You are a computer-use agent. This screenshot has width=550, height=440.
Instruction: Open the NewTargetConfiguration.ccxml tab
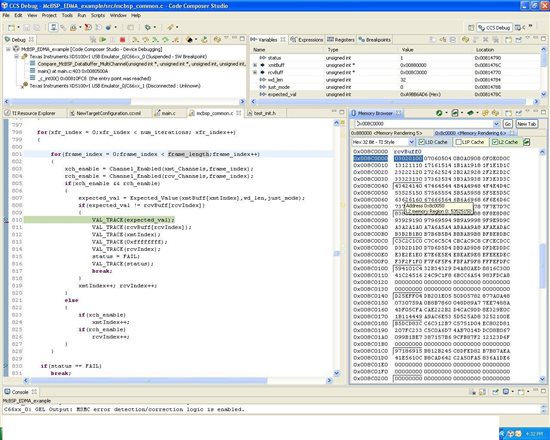click(109, 113)
